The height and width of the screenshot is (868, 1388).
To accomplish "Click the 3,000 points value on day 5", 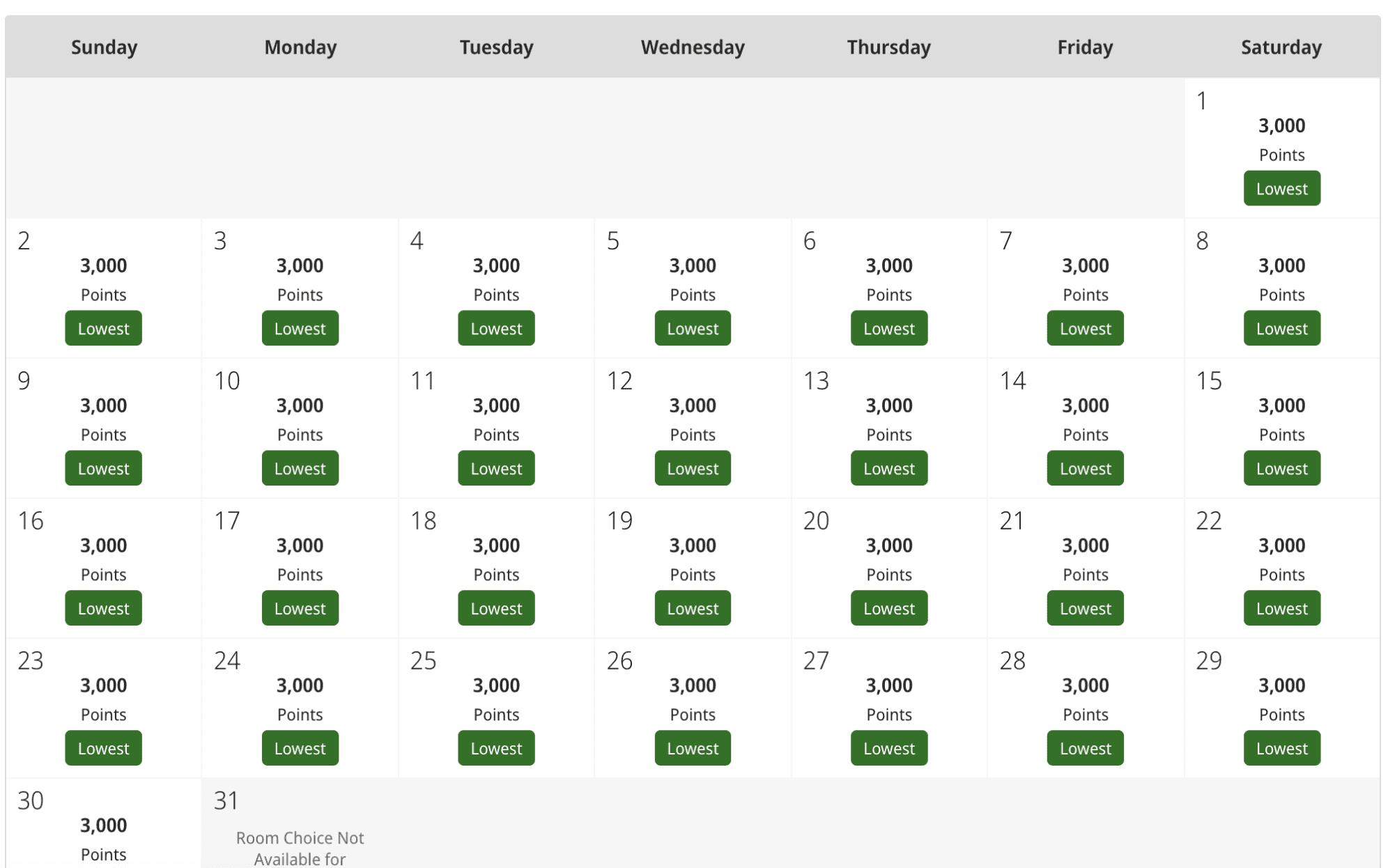I will click(693, 265).
